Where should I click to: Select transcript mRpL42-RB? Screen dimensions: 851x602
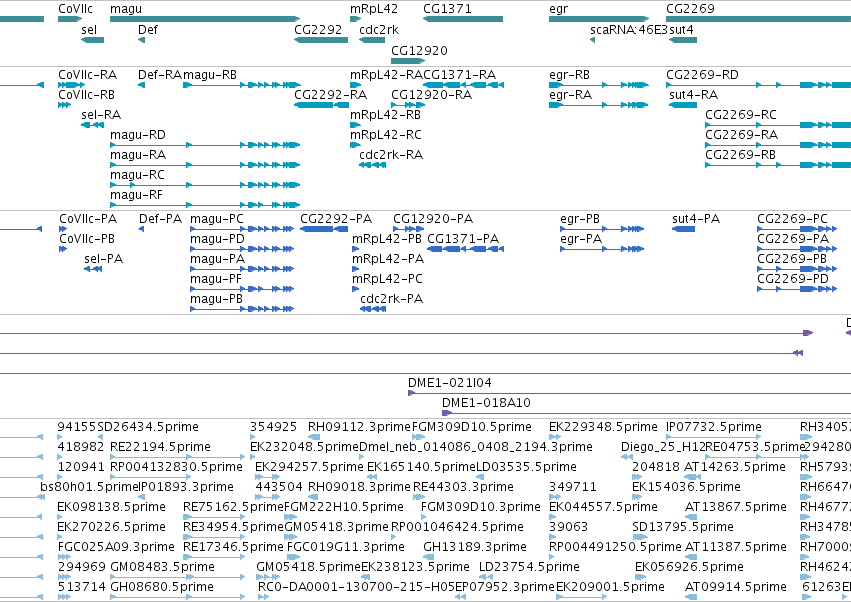coord(385,115)
